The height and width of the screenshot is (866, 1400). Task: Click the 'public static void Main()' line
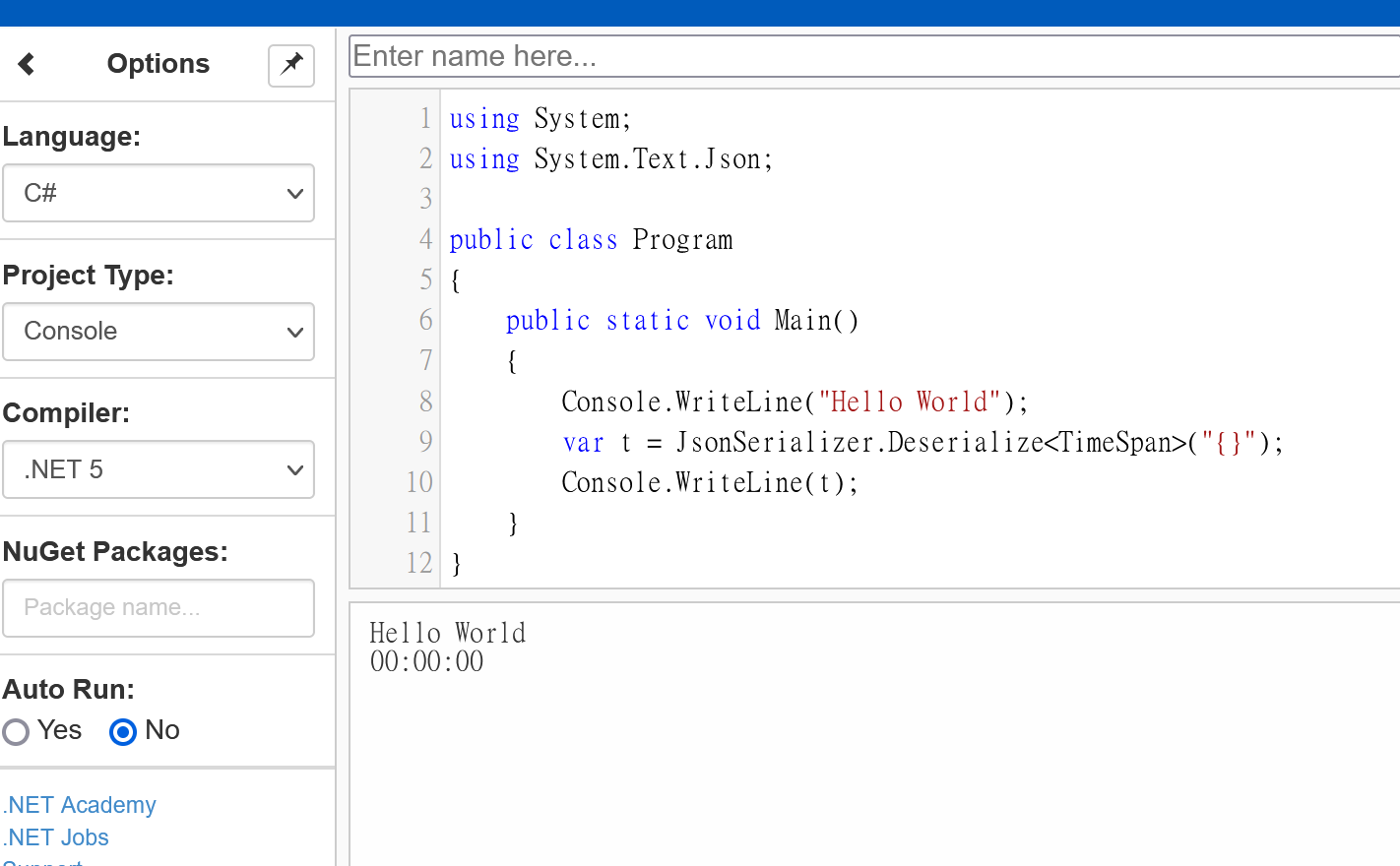(x=682, y=321)
